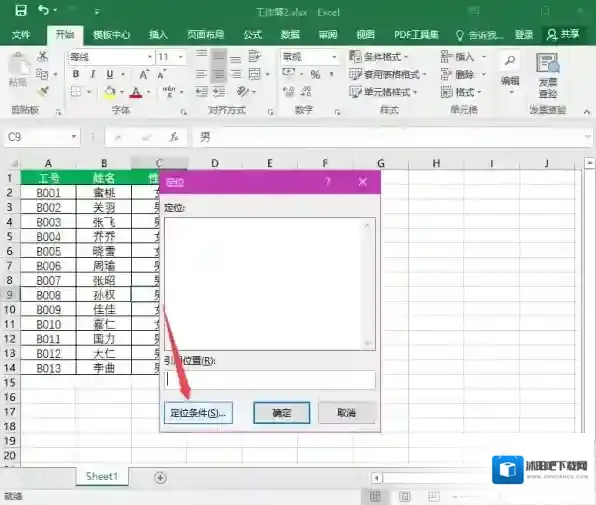This screenshot has width=596, height=505.
Task: Apply Underline formatting button
Action: [110, 74]
